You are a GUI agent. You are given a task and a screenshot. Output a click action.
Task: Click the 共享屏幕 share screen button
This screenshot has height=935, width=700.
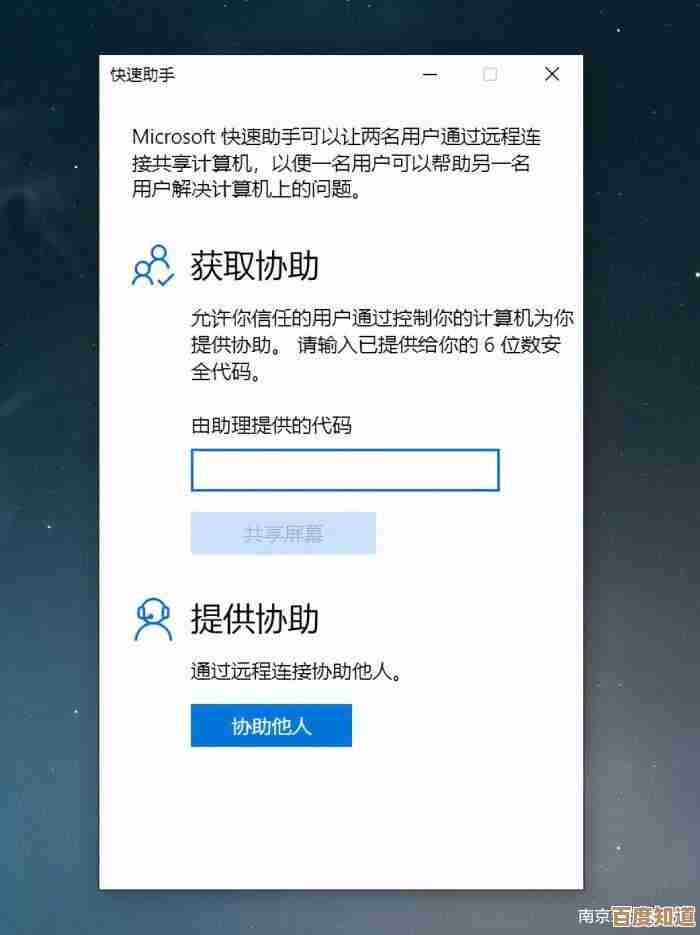point(283,533)
